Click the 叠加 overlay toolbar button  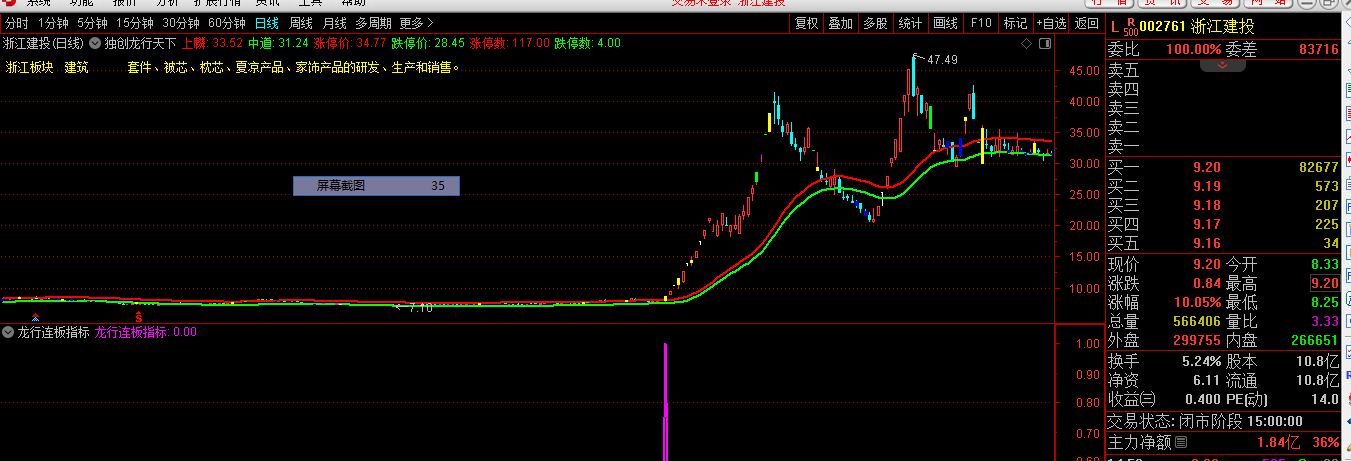(841, 23)
